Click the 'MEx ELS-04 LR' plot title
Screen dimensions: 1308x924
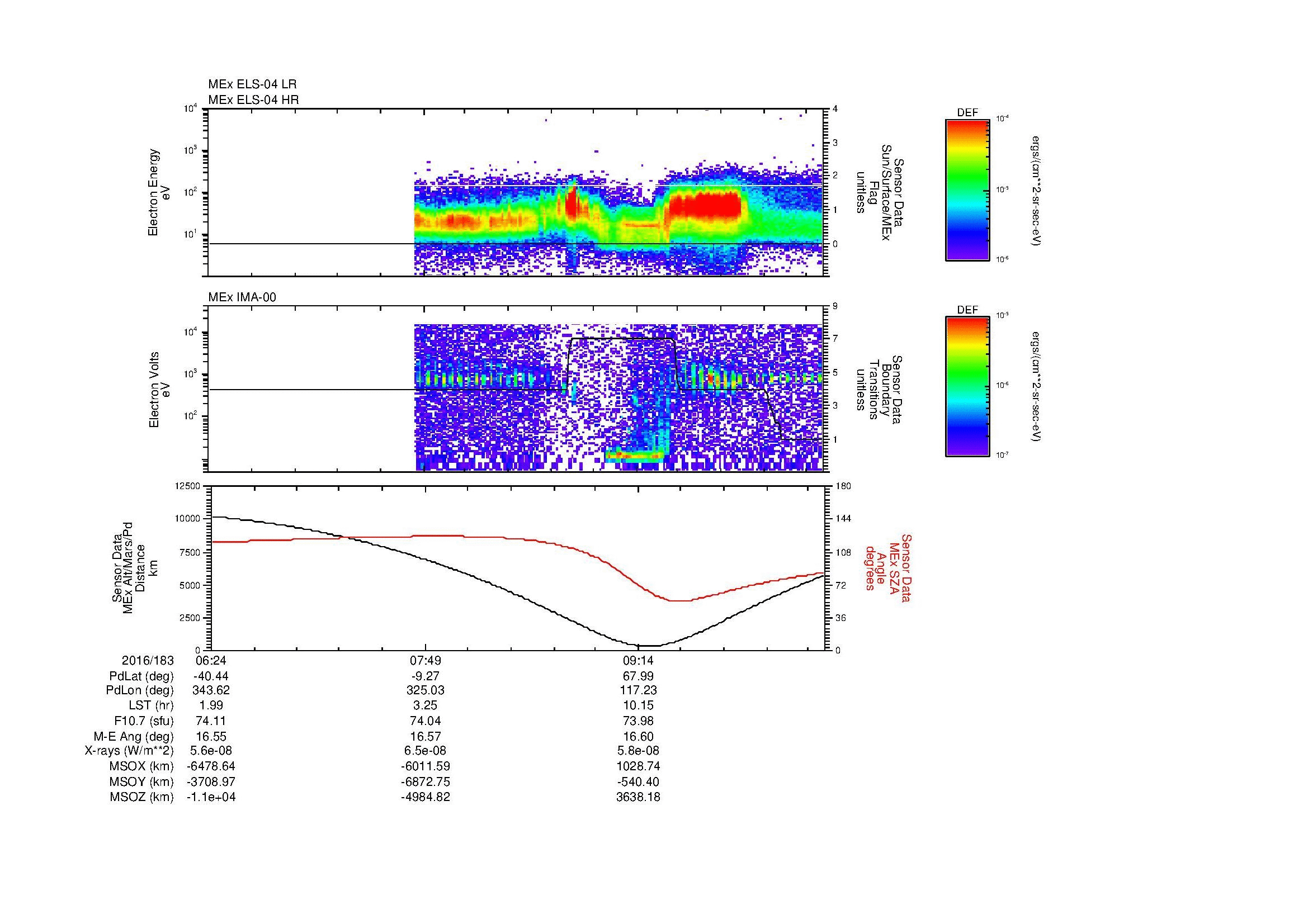tap(252, 84)
